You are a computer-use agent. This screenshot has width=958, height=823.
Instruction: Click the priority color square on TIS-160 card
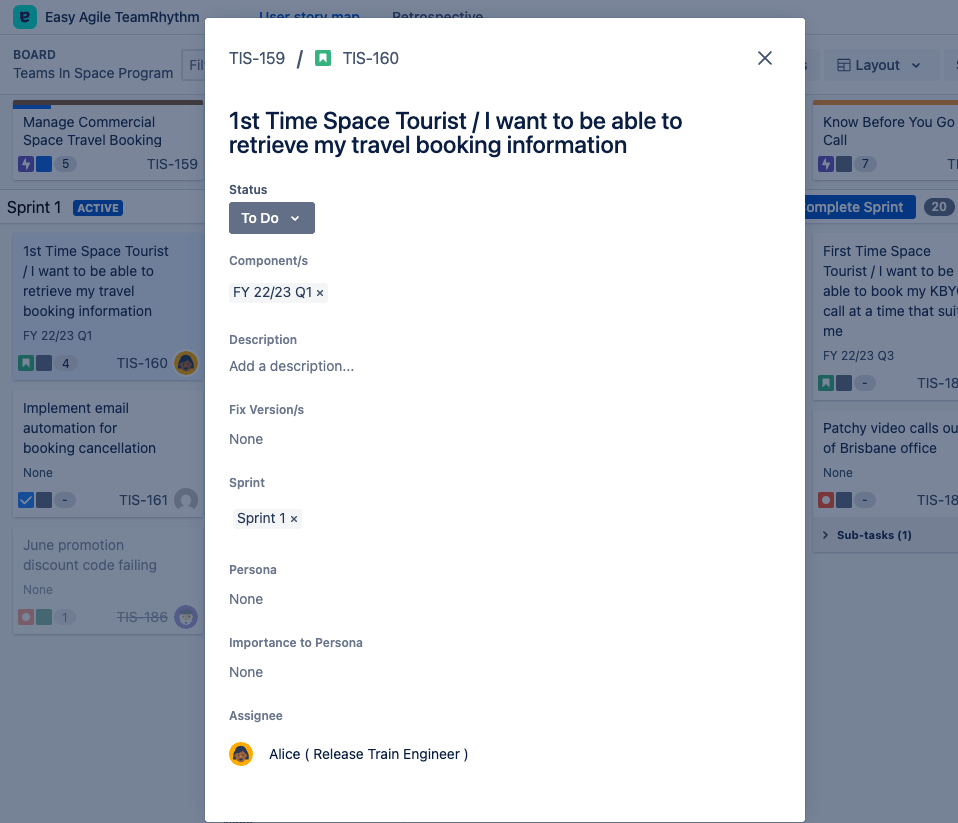pos(44,363)
